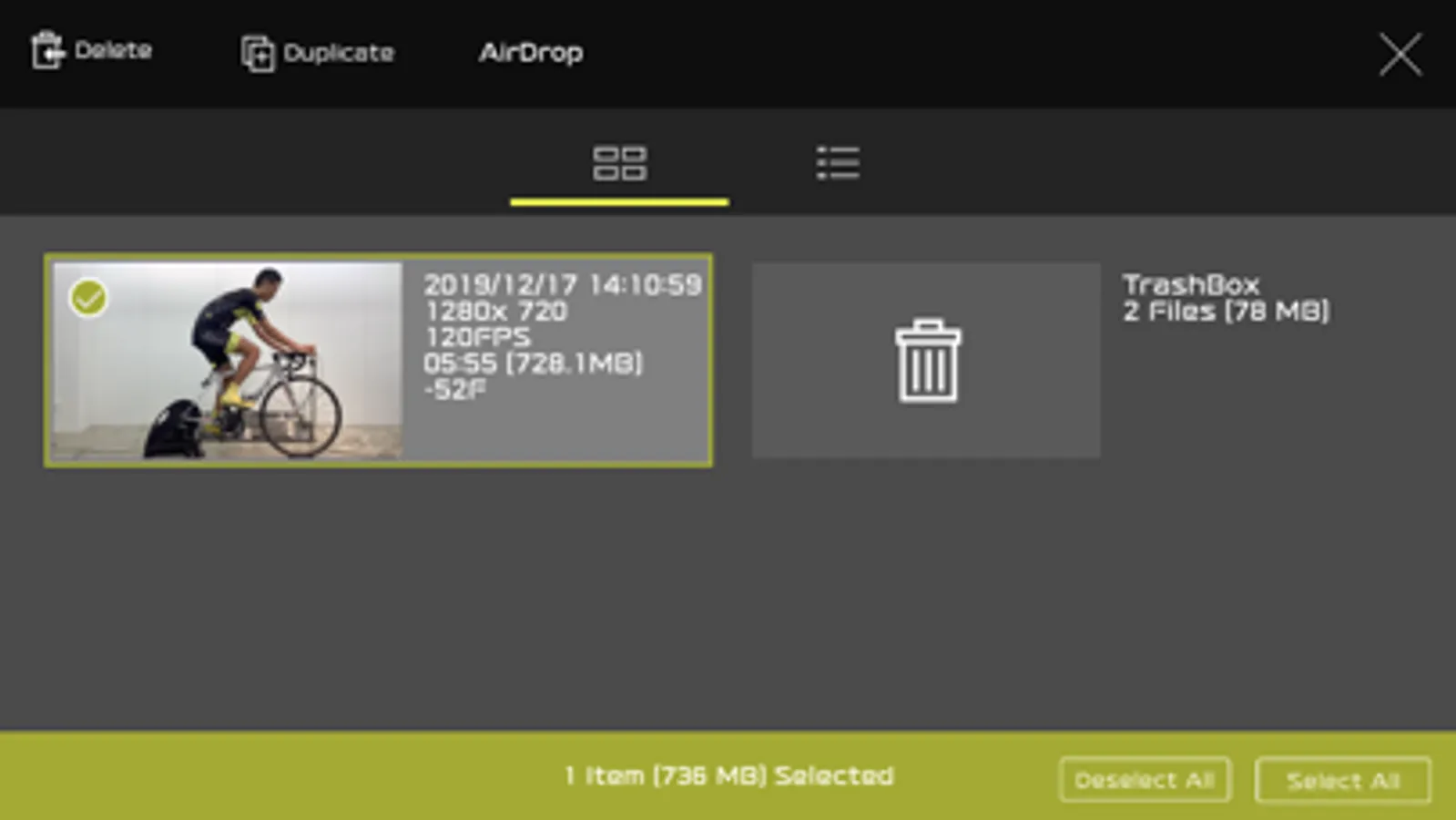Viewport: 1456px width, 820px height.
Task: Click the '120FPS' frame rate text
Action: (477, 337)
